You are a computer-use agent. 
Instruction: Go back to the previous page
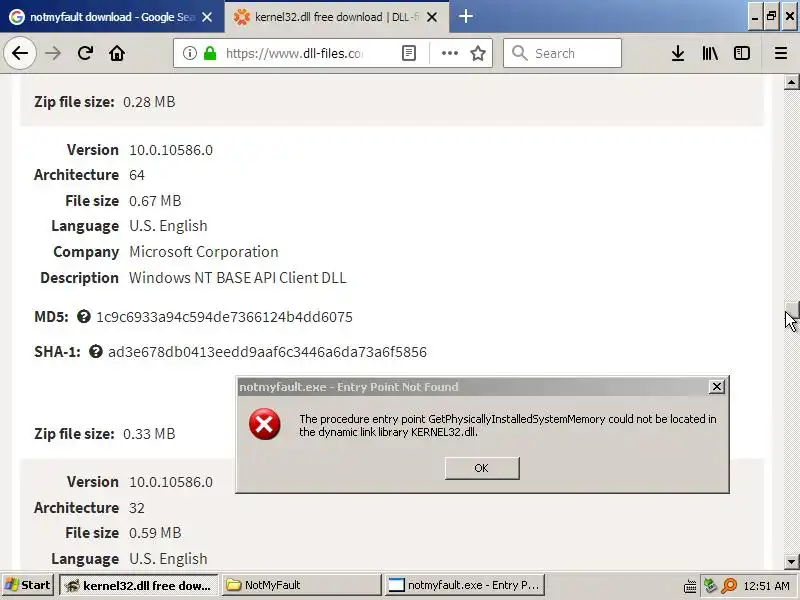coord(20,53)
